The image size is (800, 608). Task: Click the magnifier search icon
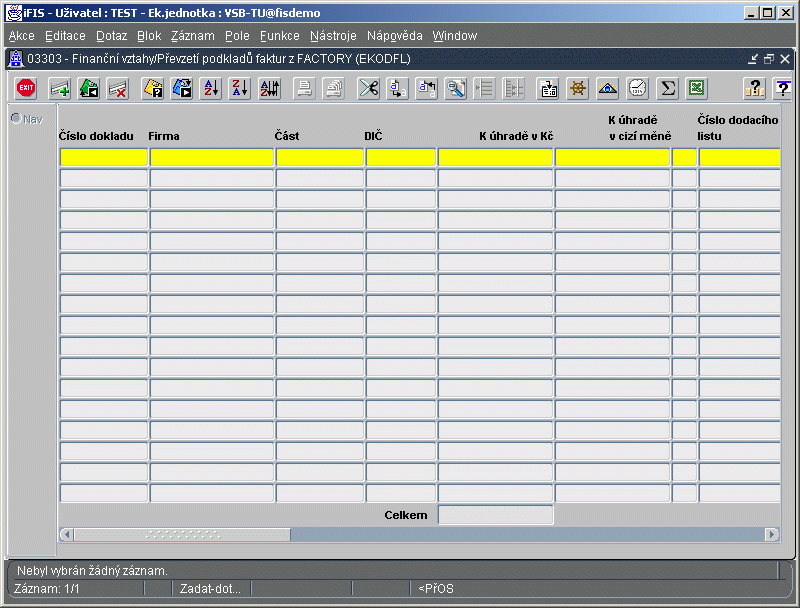tap(456, 88)
